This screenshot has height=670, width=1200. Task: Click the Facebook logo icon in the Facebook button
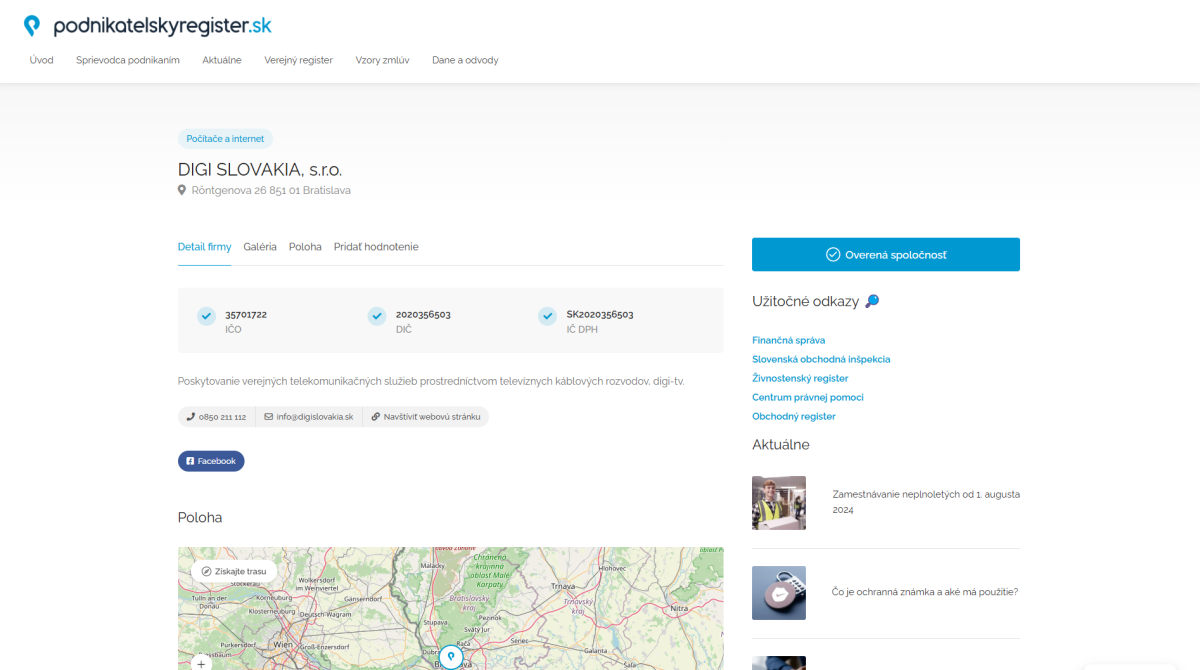190,461
